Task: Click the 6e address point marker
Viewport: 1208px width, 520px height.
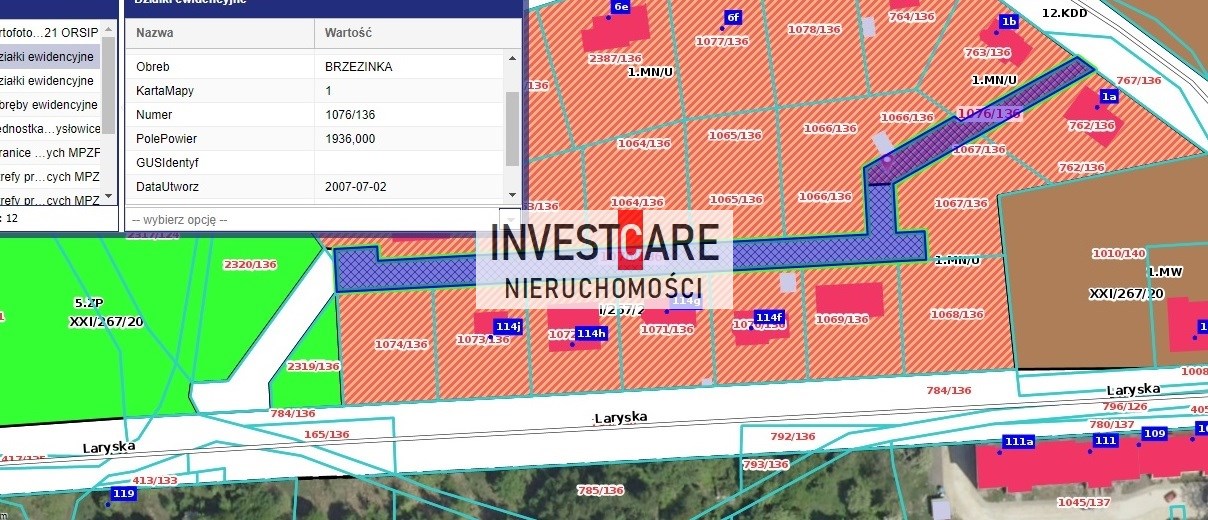Action: [620, 7]
